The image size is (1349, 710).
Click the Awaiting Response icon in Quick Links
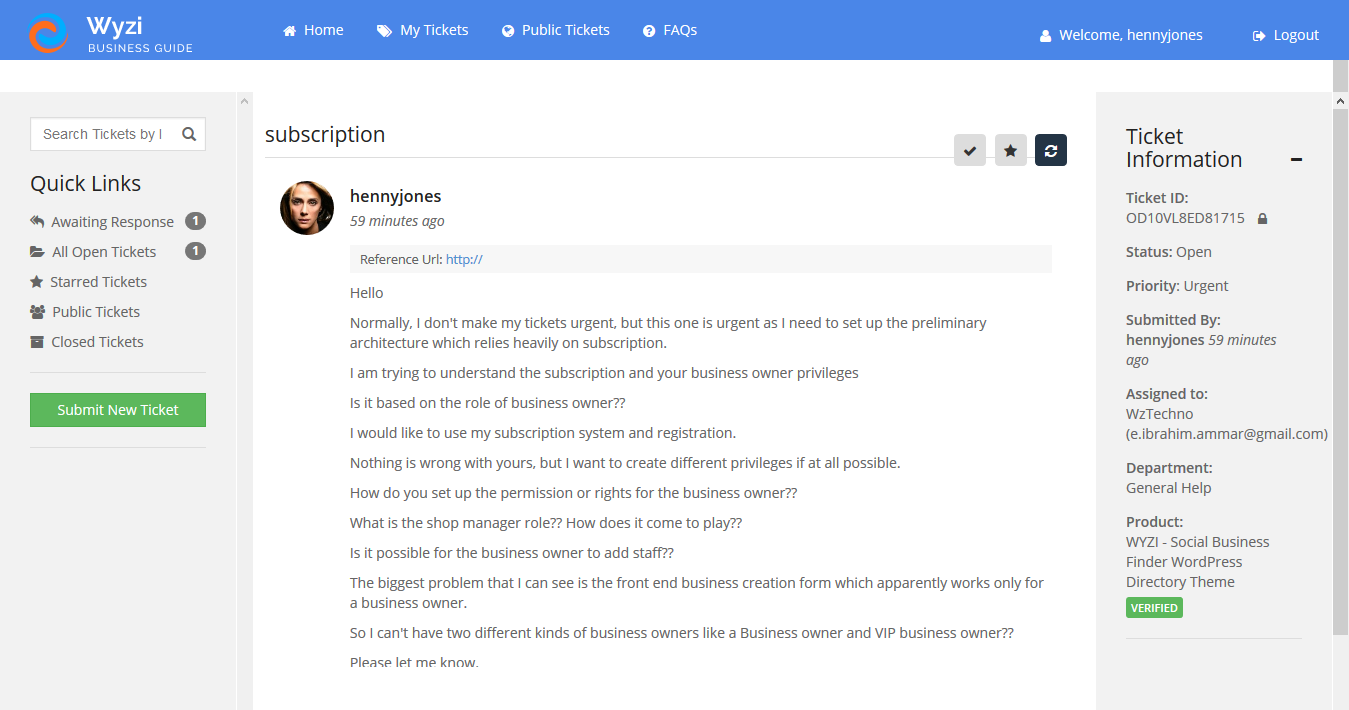click(37, 221)
